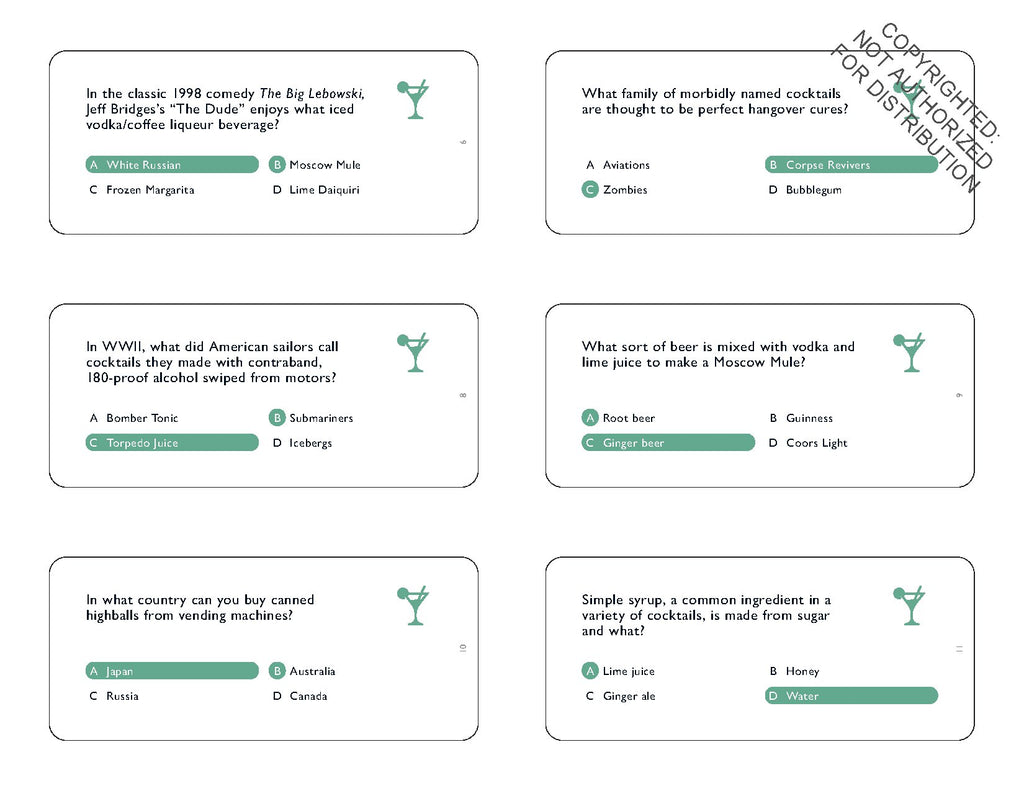The image size is (1024, 791).
Task: Click cocktail icon on Moscow Mule beer card
Action: pyautogui.click(x=909, y=352)
